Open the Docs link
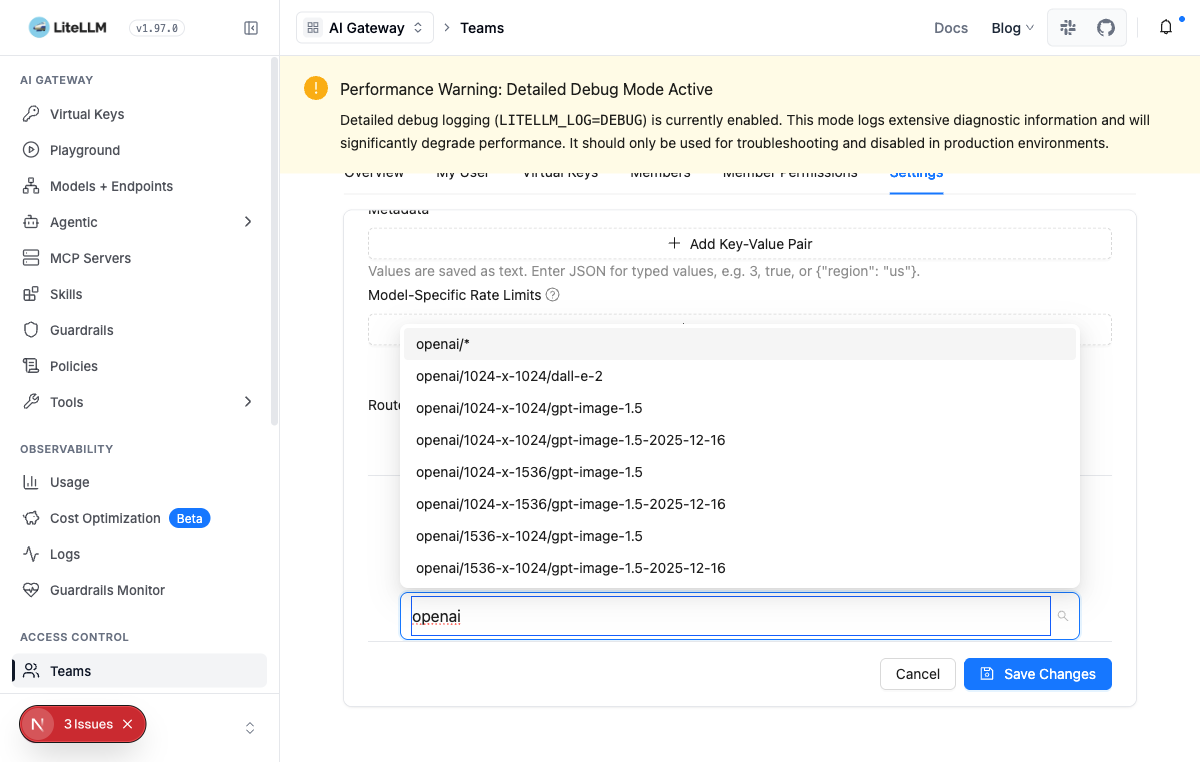Screen dimensions: 1200x762 click(951, 28)
